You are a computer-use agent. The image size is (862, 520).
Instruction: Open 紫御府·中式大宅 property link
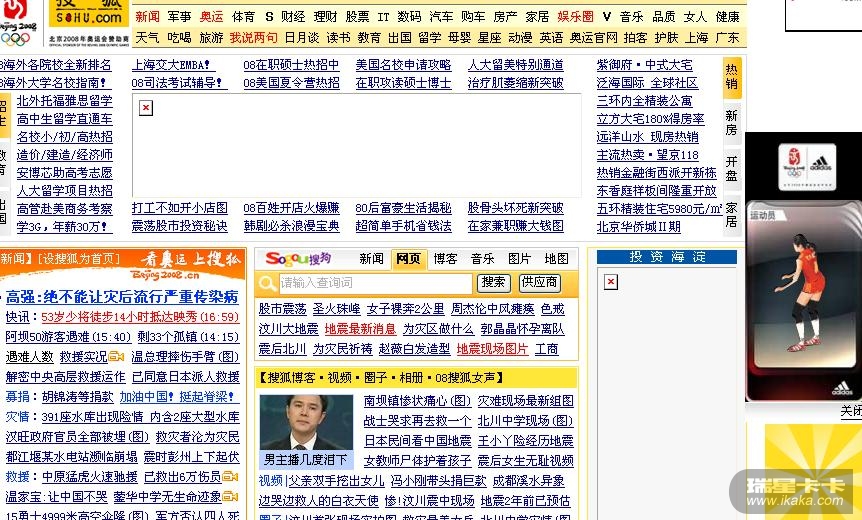coord(644,65)
